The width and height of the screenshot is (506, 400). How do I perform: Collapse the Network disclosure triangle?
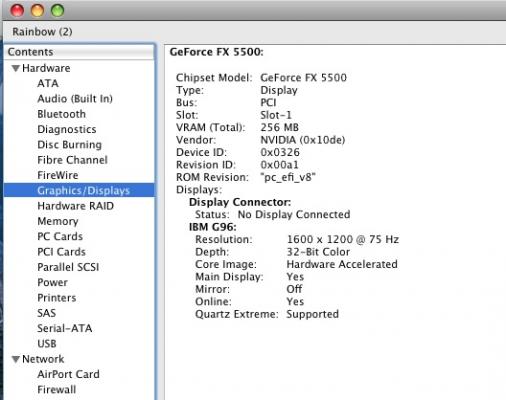coord(15,359)
